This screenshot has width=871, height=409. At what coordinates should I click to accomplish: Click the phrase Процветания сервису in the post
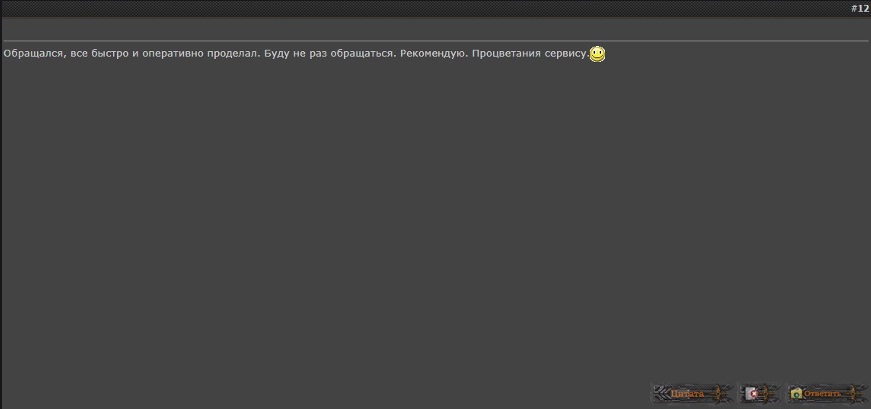[x=530, y=54]
